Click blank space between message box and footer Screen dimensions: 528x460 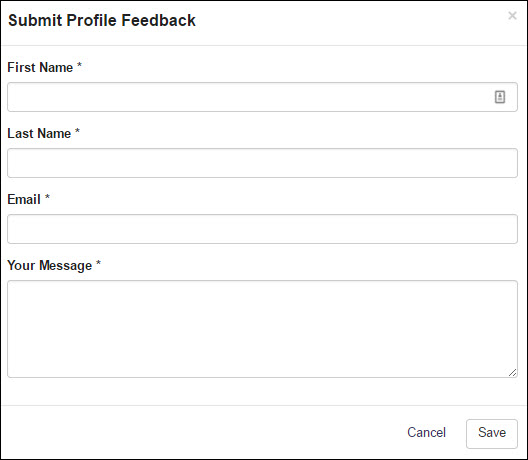point(262,391)
